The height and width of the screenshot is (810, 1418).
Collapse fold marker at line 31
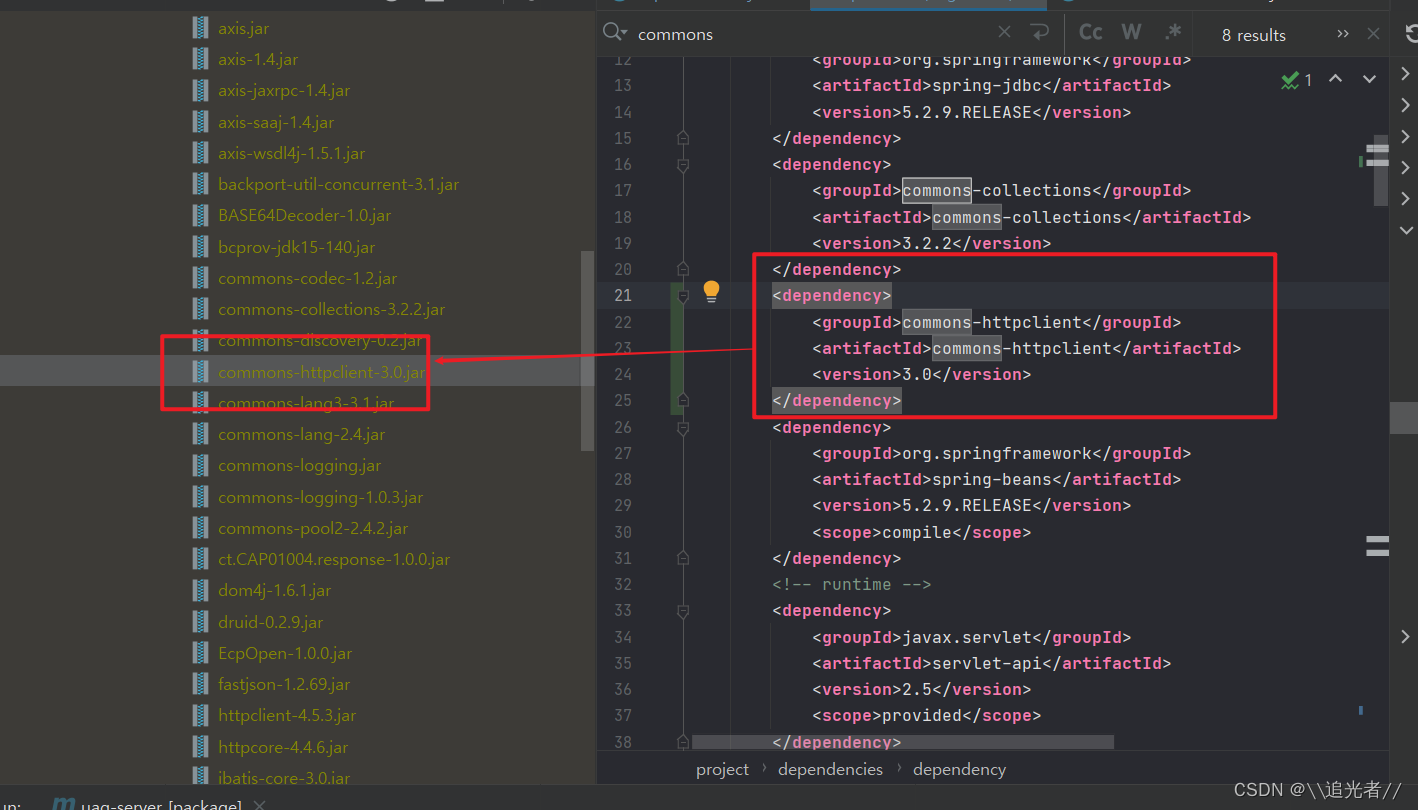[683, 558]
